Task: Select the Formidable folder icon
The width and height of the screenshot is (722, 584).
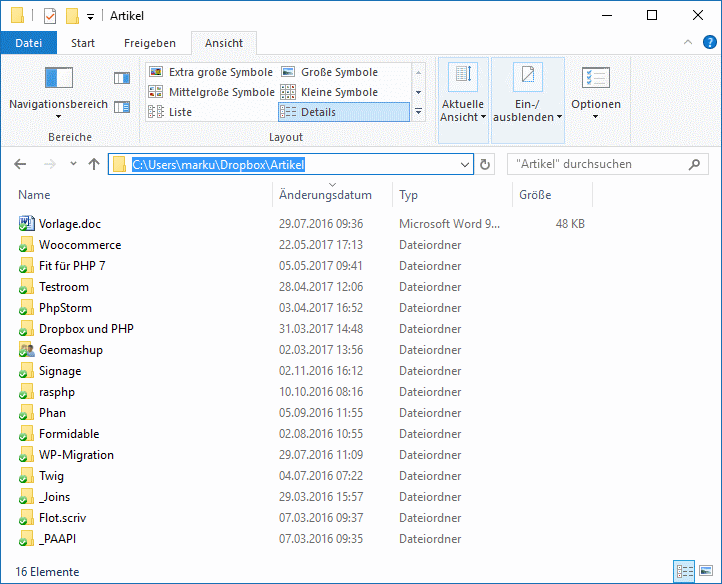Action: coord(26,434)
